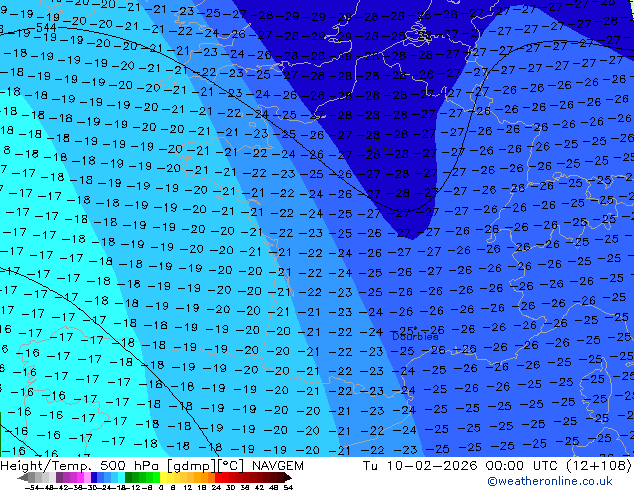Click the Paris city label

coord(378,148)
